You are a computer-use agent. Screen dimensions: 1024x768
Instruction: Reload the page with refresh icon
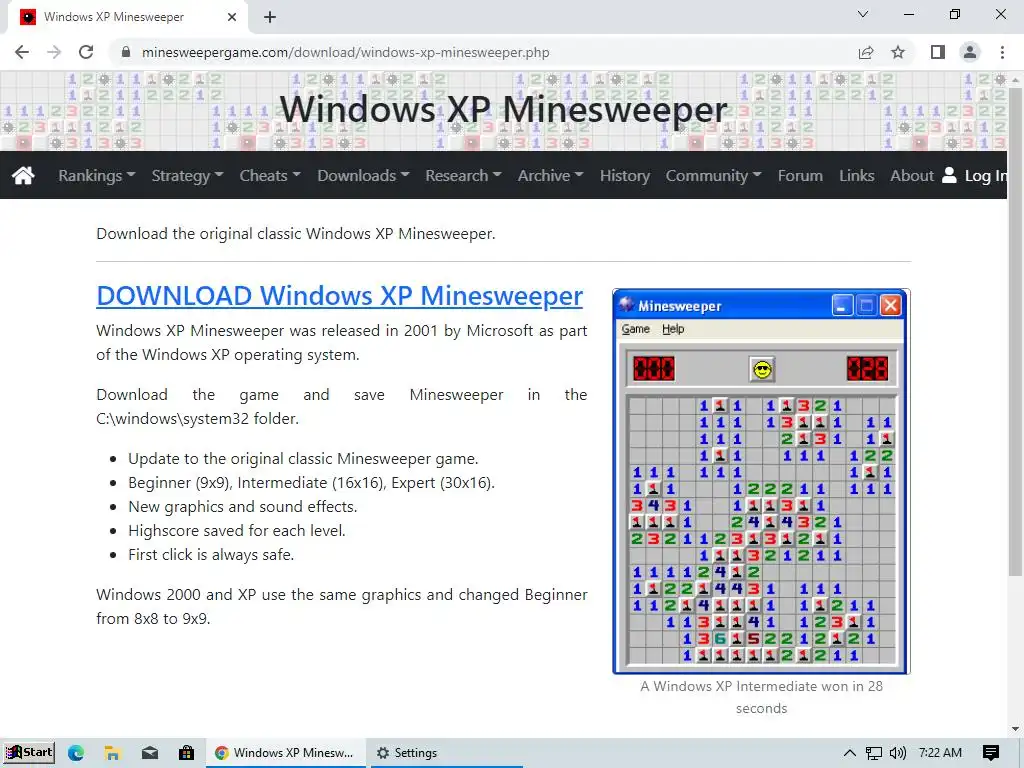point(86,52)
